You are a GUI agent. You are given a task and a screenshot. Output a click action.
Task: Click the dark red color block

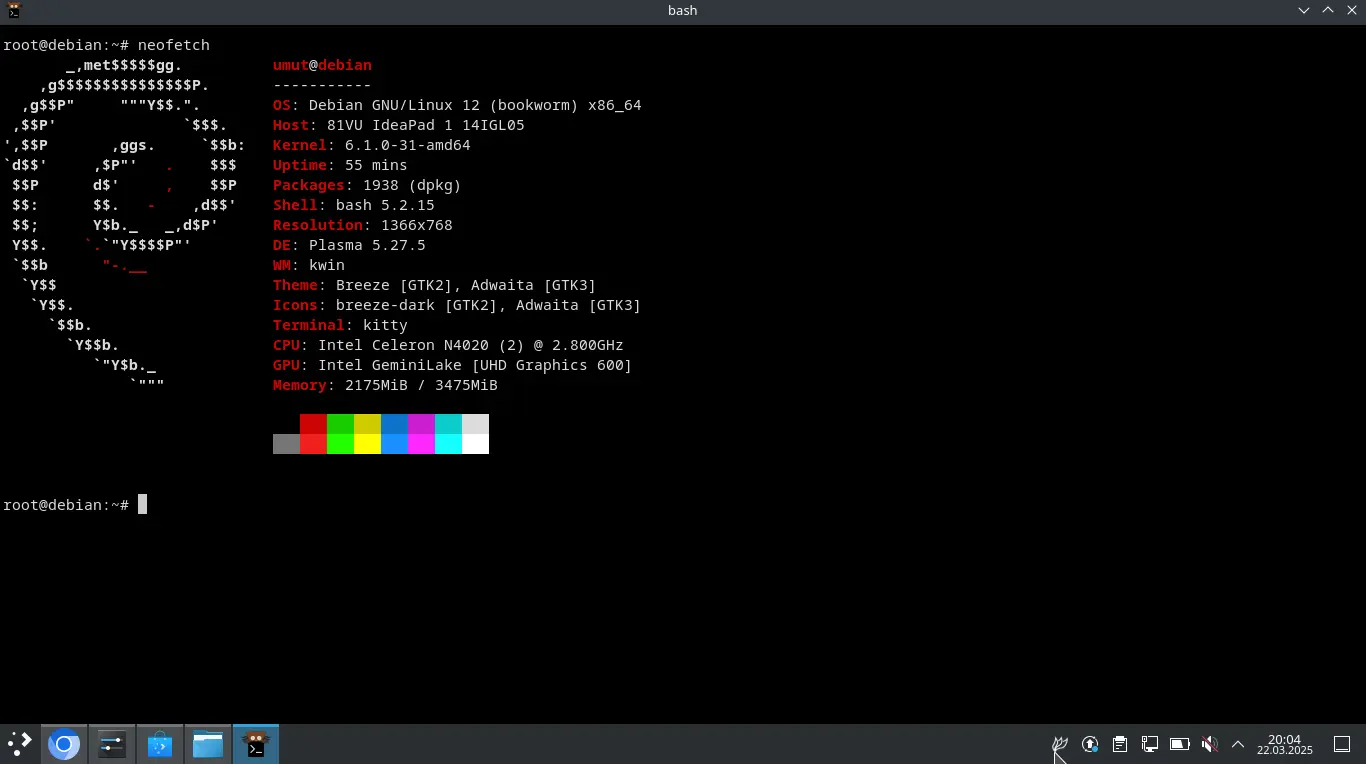[x=313, y=424]
